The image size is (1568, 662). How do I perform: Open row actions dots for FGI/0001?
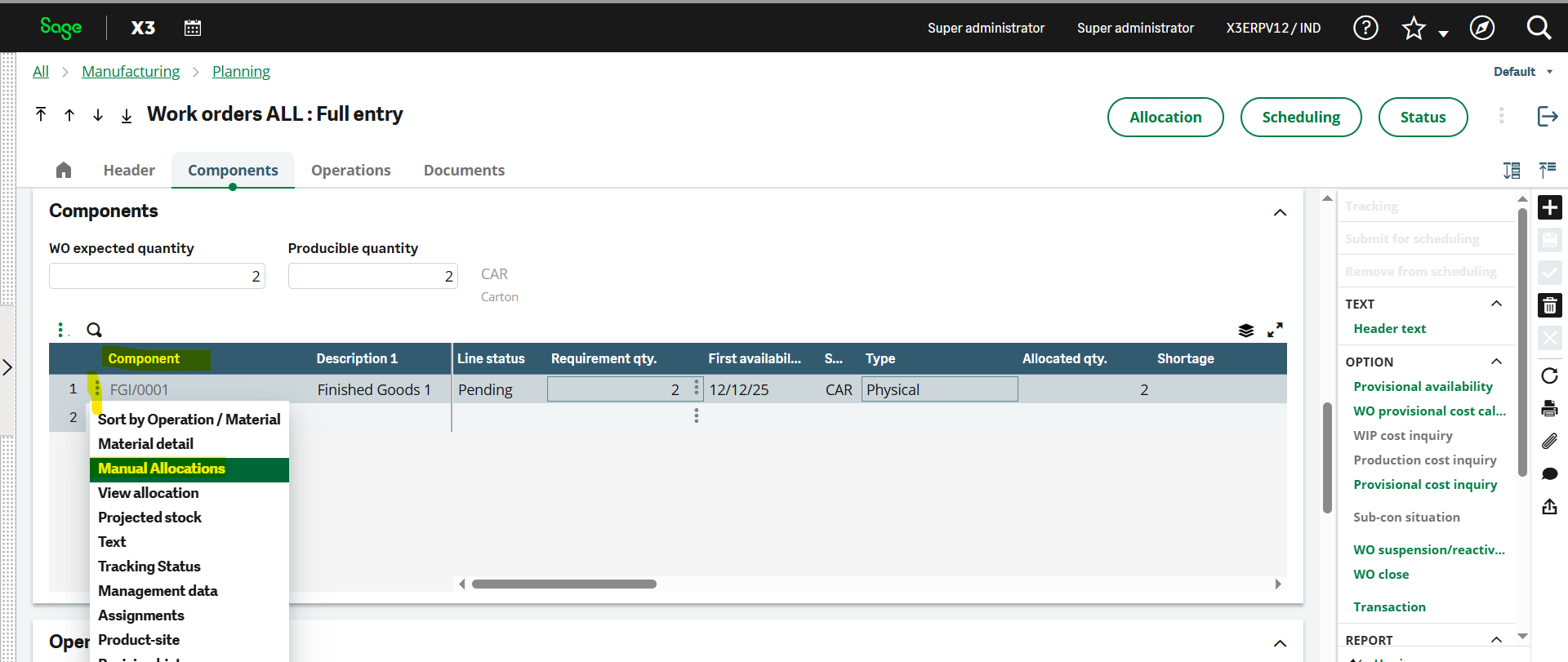pyautogui.click(x=97, y=389)
